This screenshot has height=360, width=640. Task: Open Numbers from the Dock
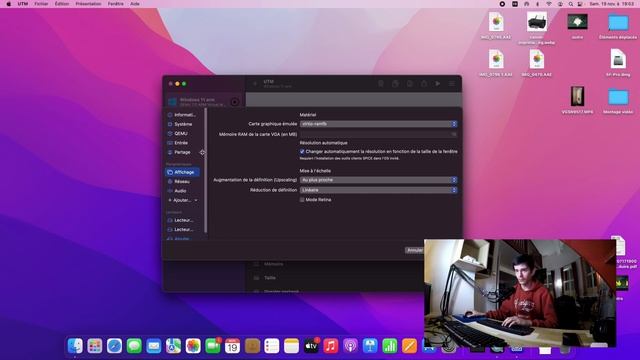pos(390,346)
